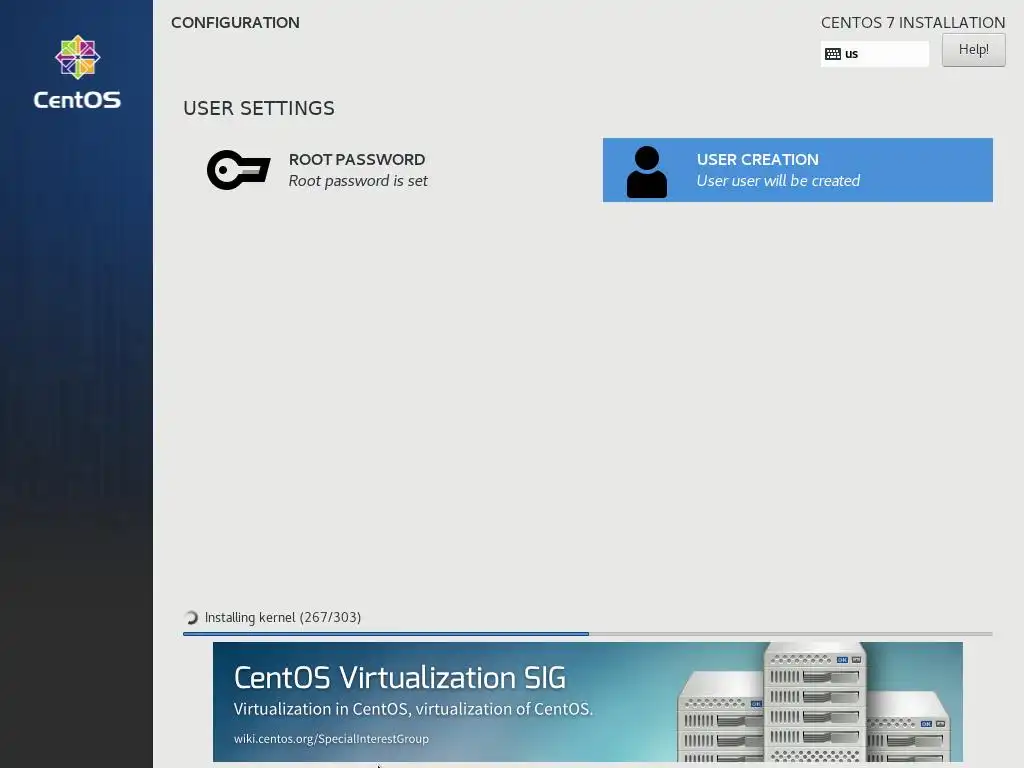Click the CentOS Virtualization SIG banner

tap(588, 701)
